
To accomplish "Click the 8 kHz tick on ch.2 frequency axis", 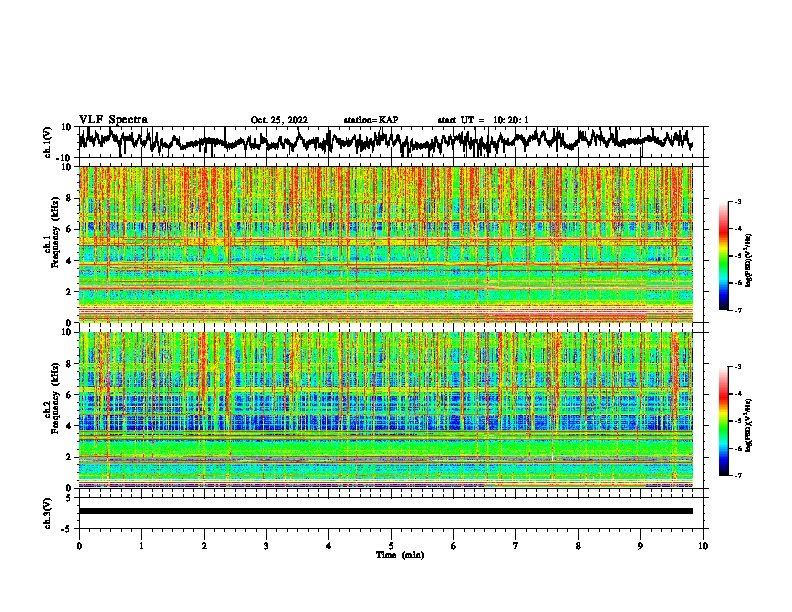I will (x=69, y=364).
